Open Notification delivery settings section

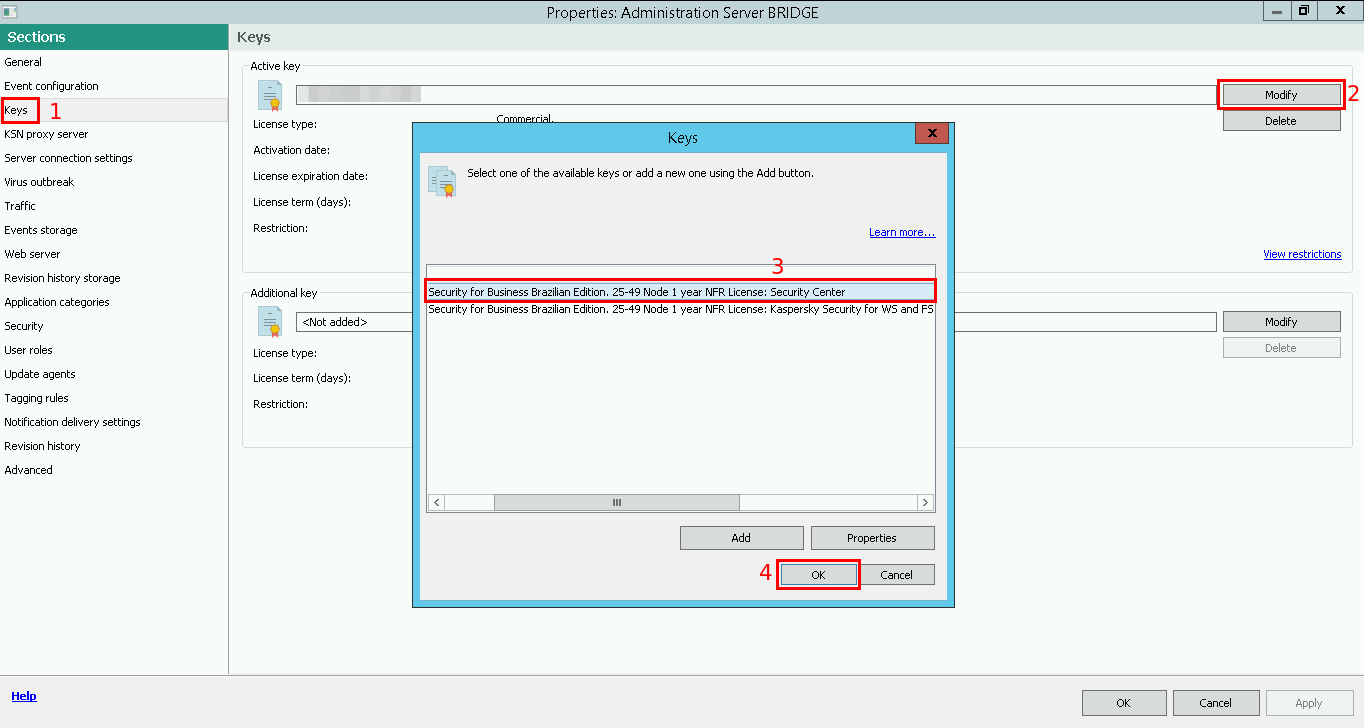(72, 422)
